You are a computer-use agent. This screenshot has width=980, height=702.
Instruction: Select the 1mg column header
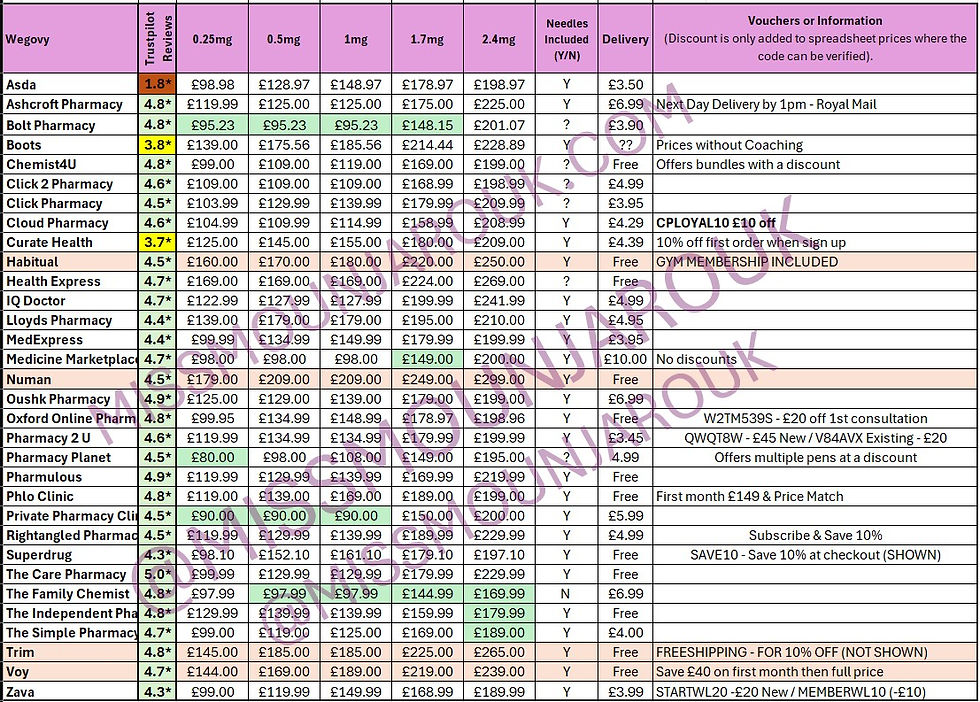tap(356, 39)
